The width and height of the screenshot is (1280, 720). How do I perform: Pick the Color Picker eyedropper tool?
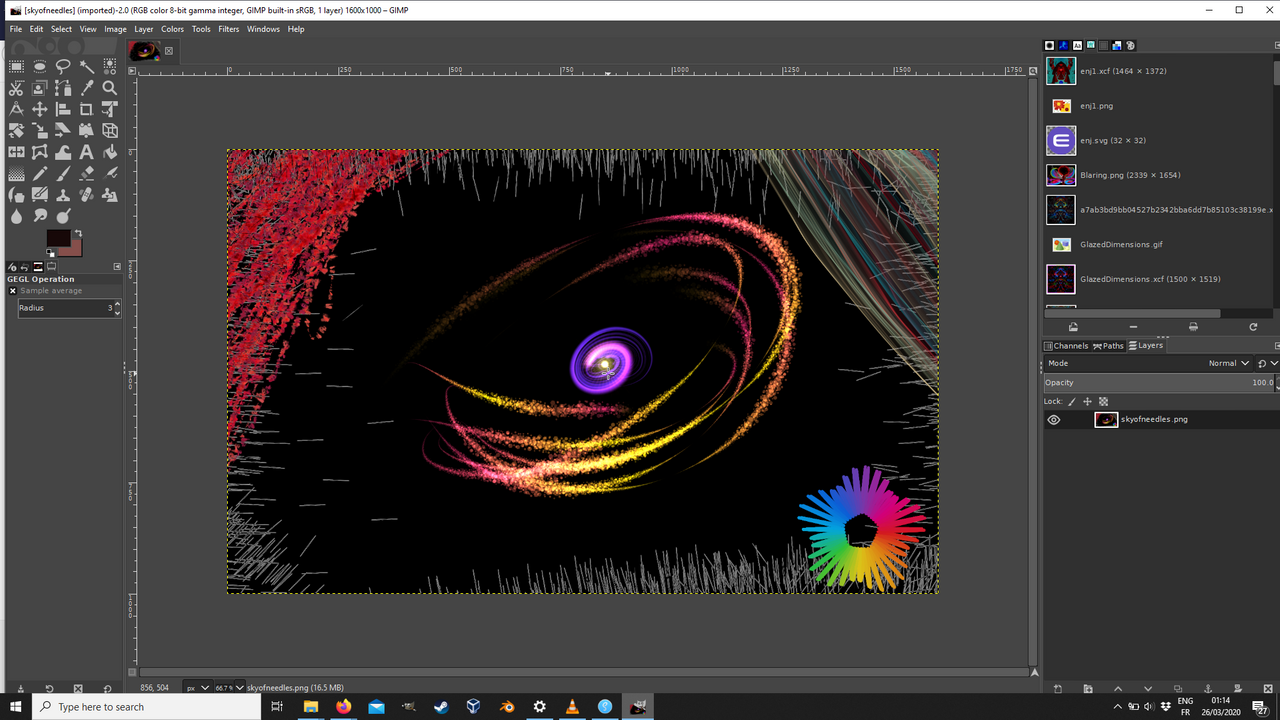tap(87, 88)
